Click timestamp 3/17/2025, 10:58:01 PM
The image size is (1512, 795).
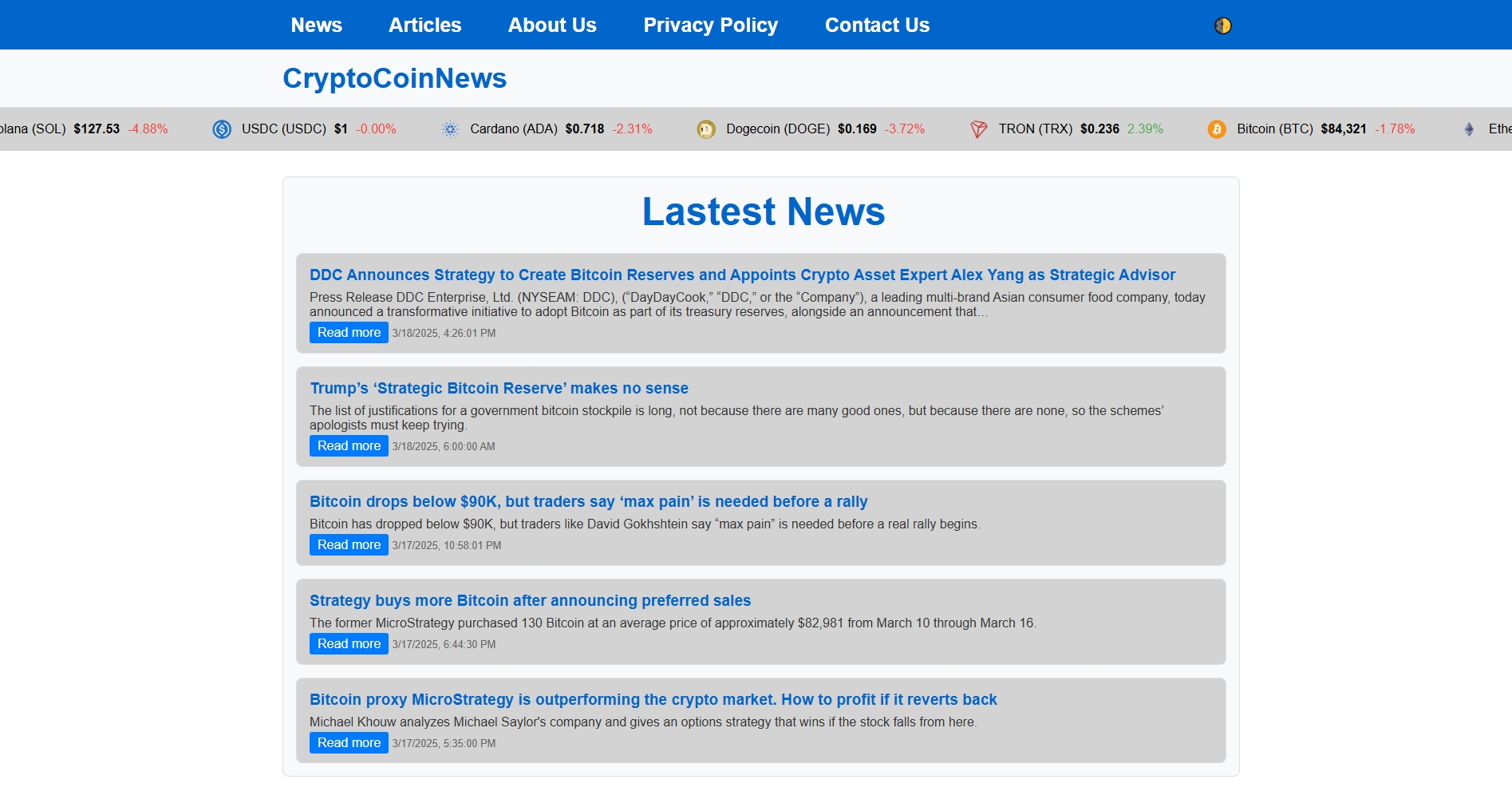pos(447,546)
